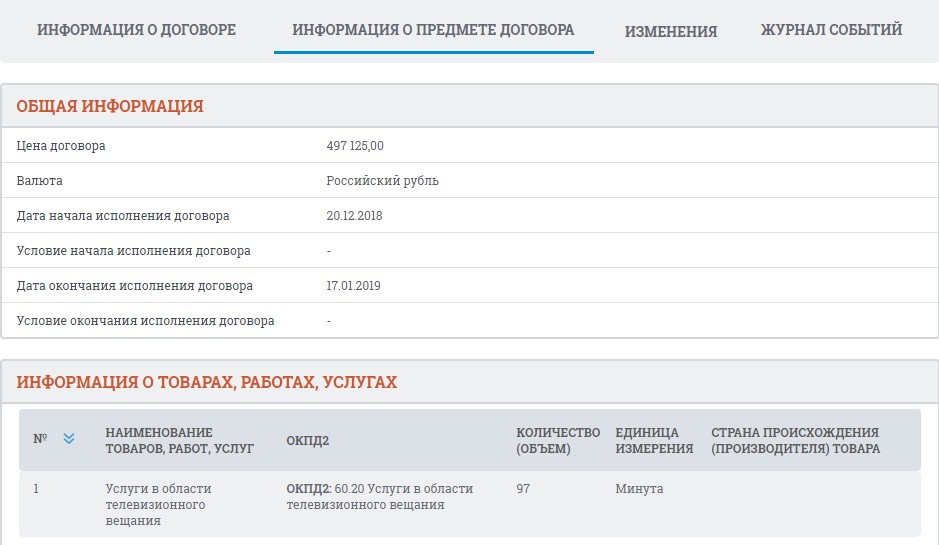
Task: Click the ОКПД2 code 60.20 cell
Action: 379,497
